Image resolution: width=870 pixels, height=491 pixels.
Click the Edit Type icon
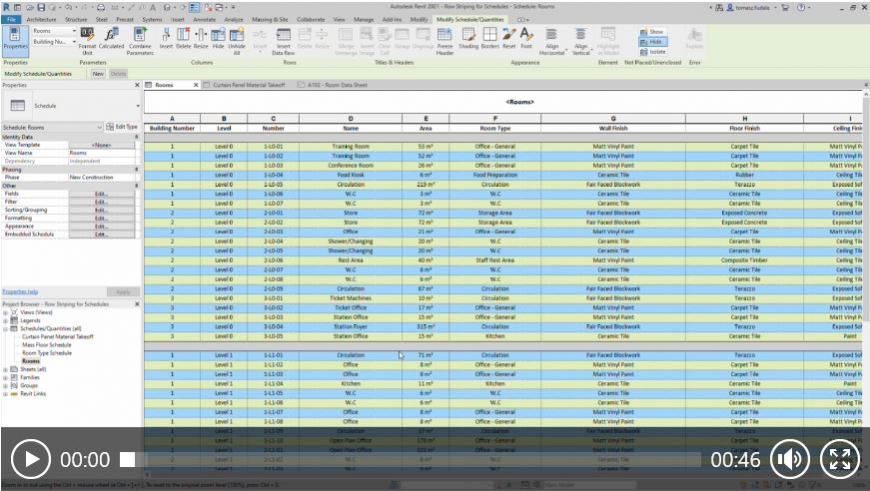pyautogui.click(x=110, y=126)
